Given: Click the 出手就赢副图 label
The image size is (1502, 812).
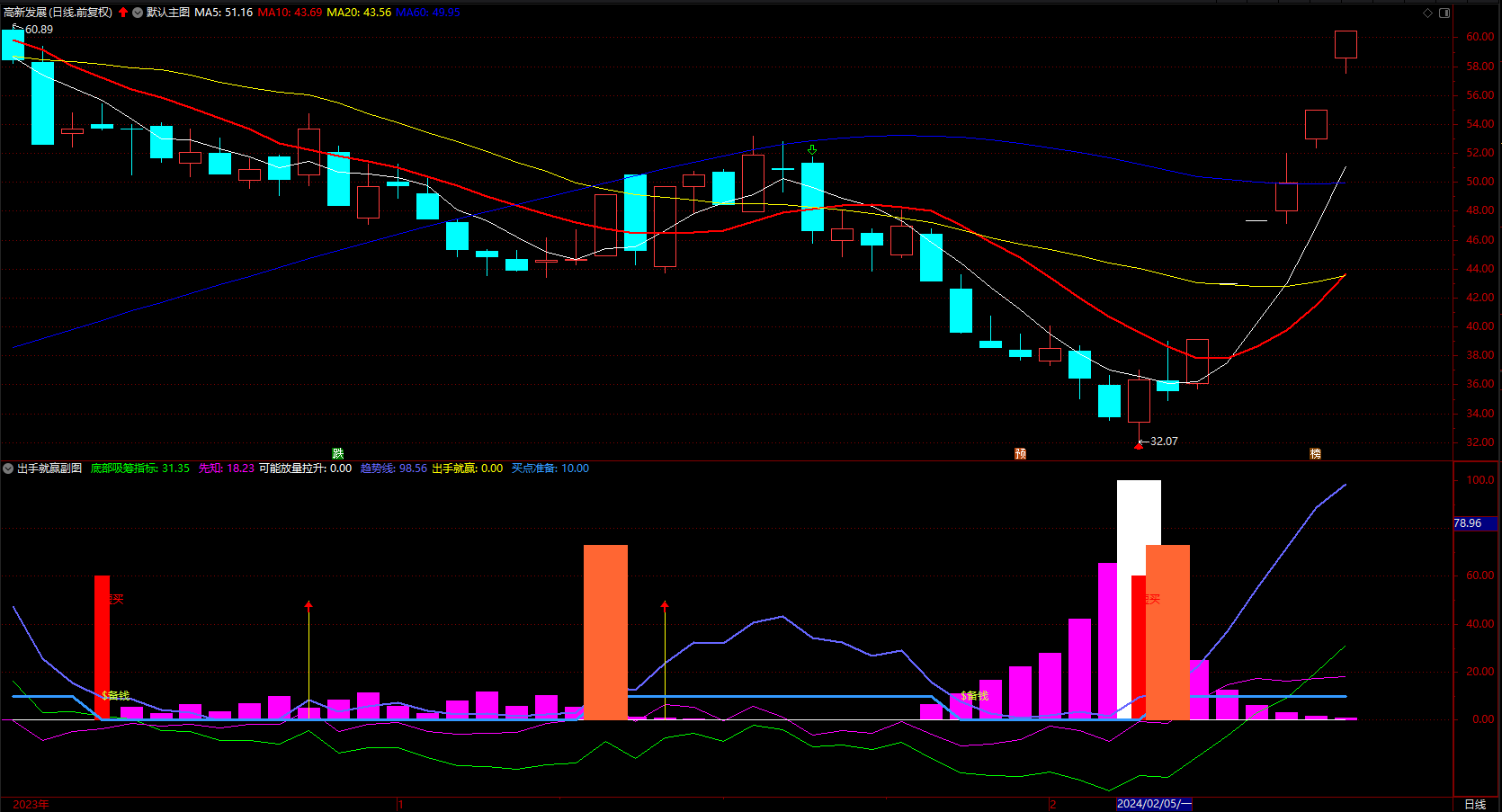Looking at the screenshot, I should 49,468.
